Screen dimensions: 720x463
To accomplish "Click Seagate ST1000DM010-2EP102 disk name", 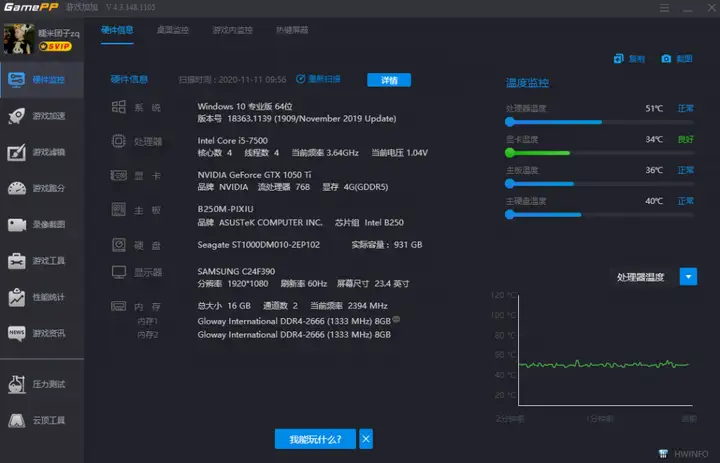I will (259, 245).
